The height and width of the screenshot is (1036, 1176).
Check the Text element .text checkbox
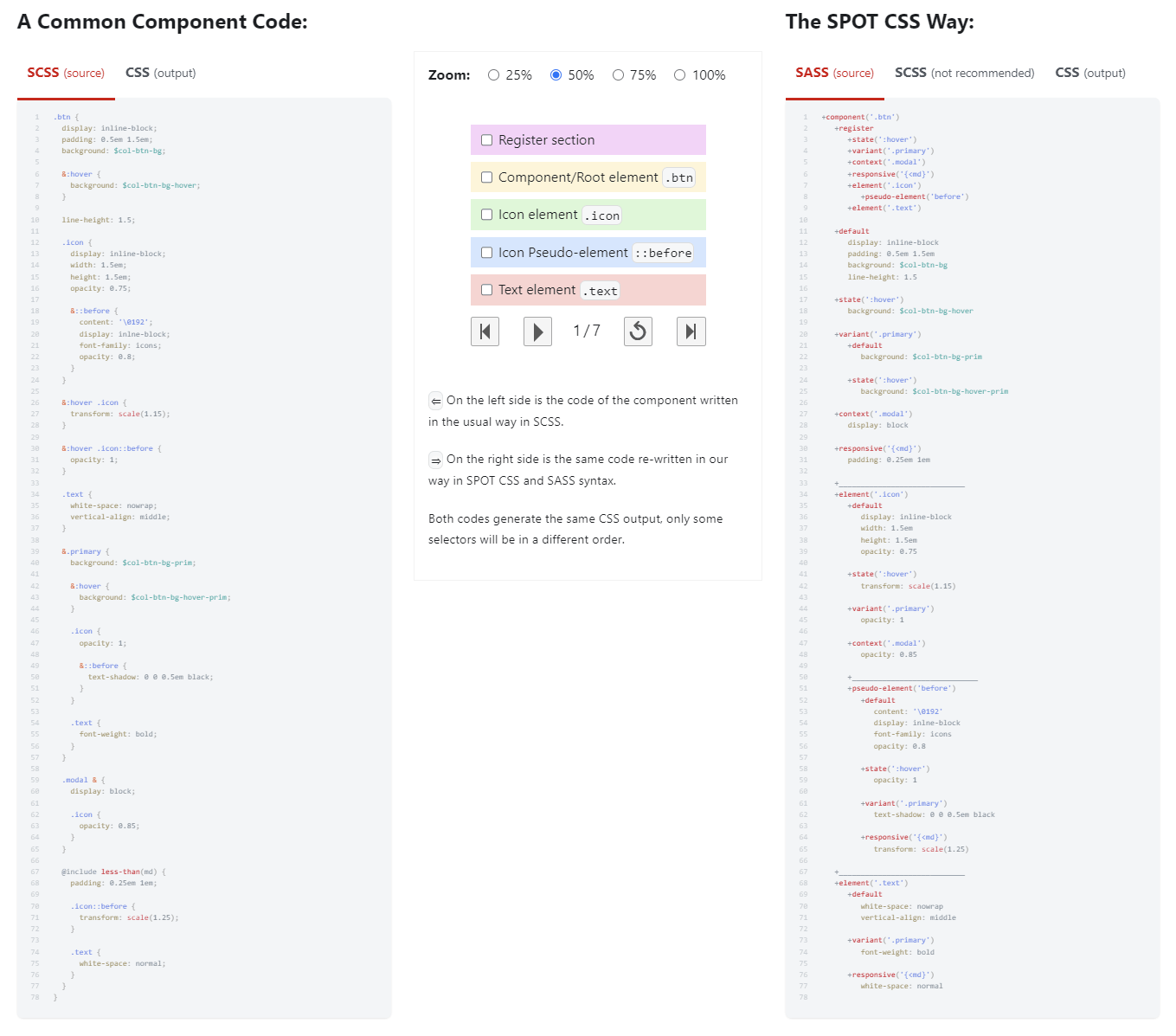coord(487,290)
